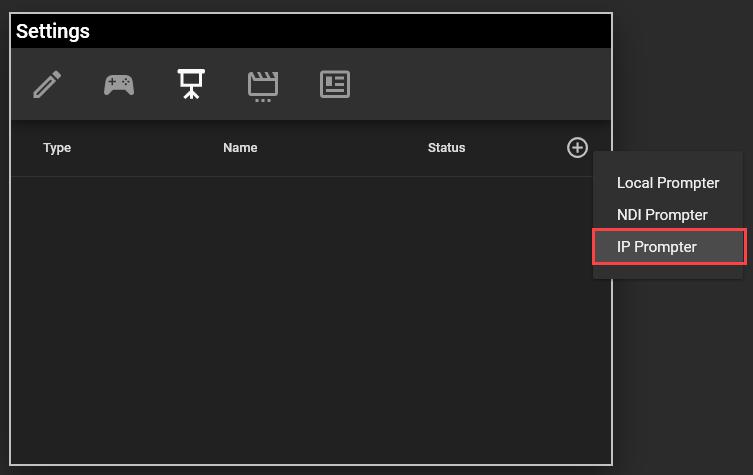Click the Status column header

(446, 148)
